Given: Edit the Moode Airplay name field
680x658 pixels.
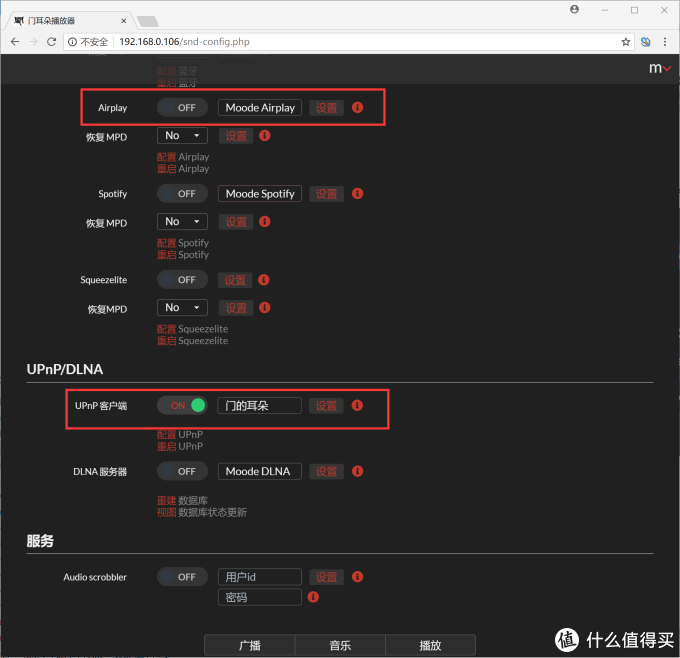Looking at the screenshot, I should click(x=260, y=108).
